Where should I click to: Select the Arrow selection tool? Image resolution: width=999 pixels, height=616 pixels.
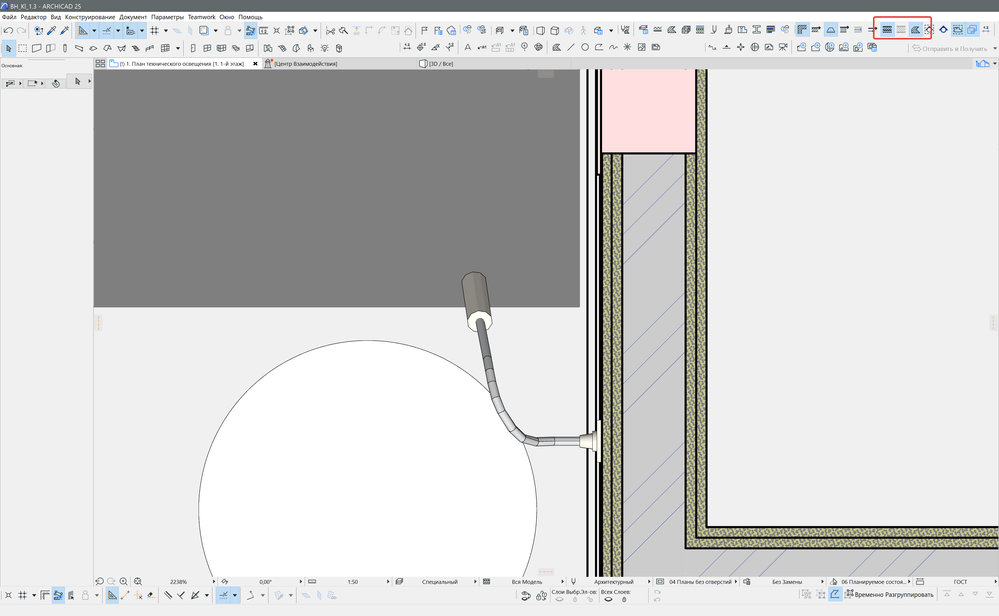[9, 48]
